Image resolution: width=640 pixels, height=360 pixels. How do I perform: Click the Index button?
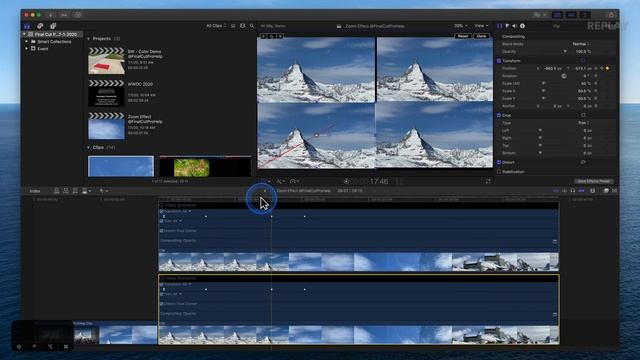[35, 191]
